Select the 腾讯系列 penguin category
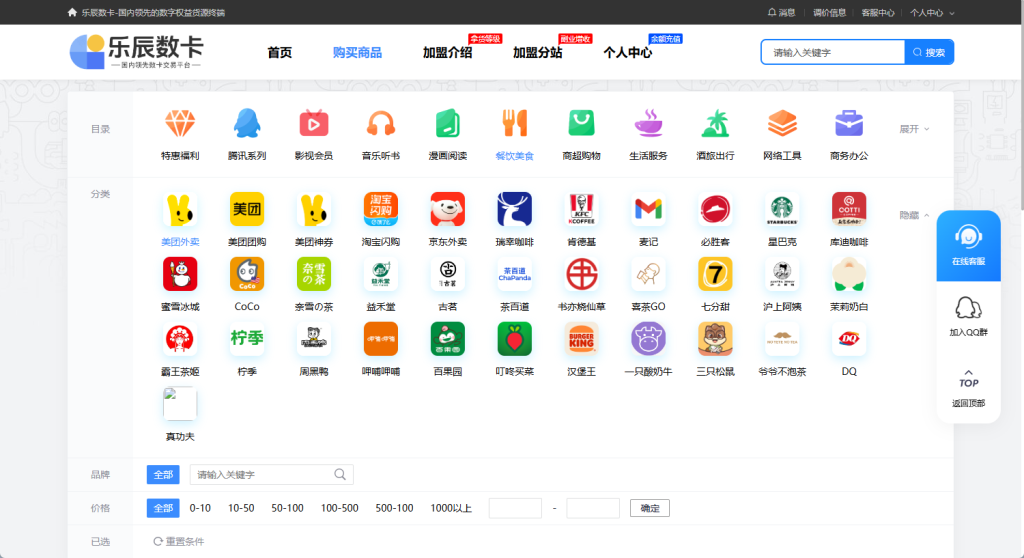1024x558 pixels. click(247, 123)
